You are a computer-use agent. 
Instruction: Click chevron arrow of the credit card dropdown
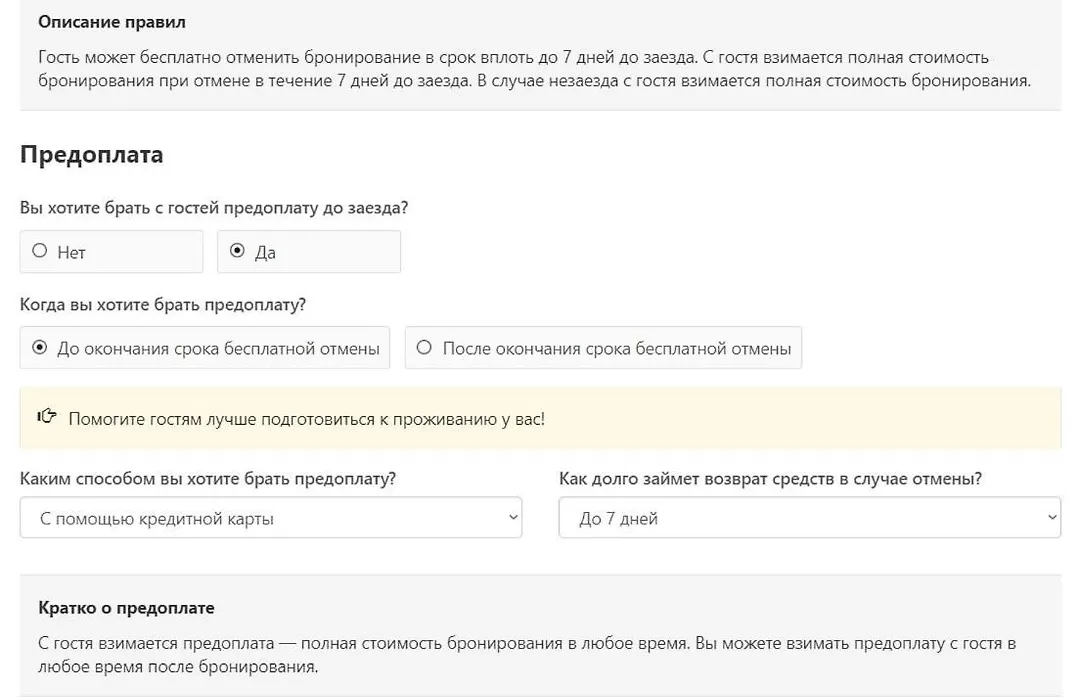pyautogui.click(x=512, y=517)
